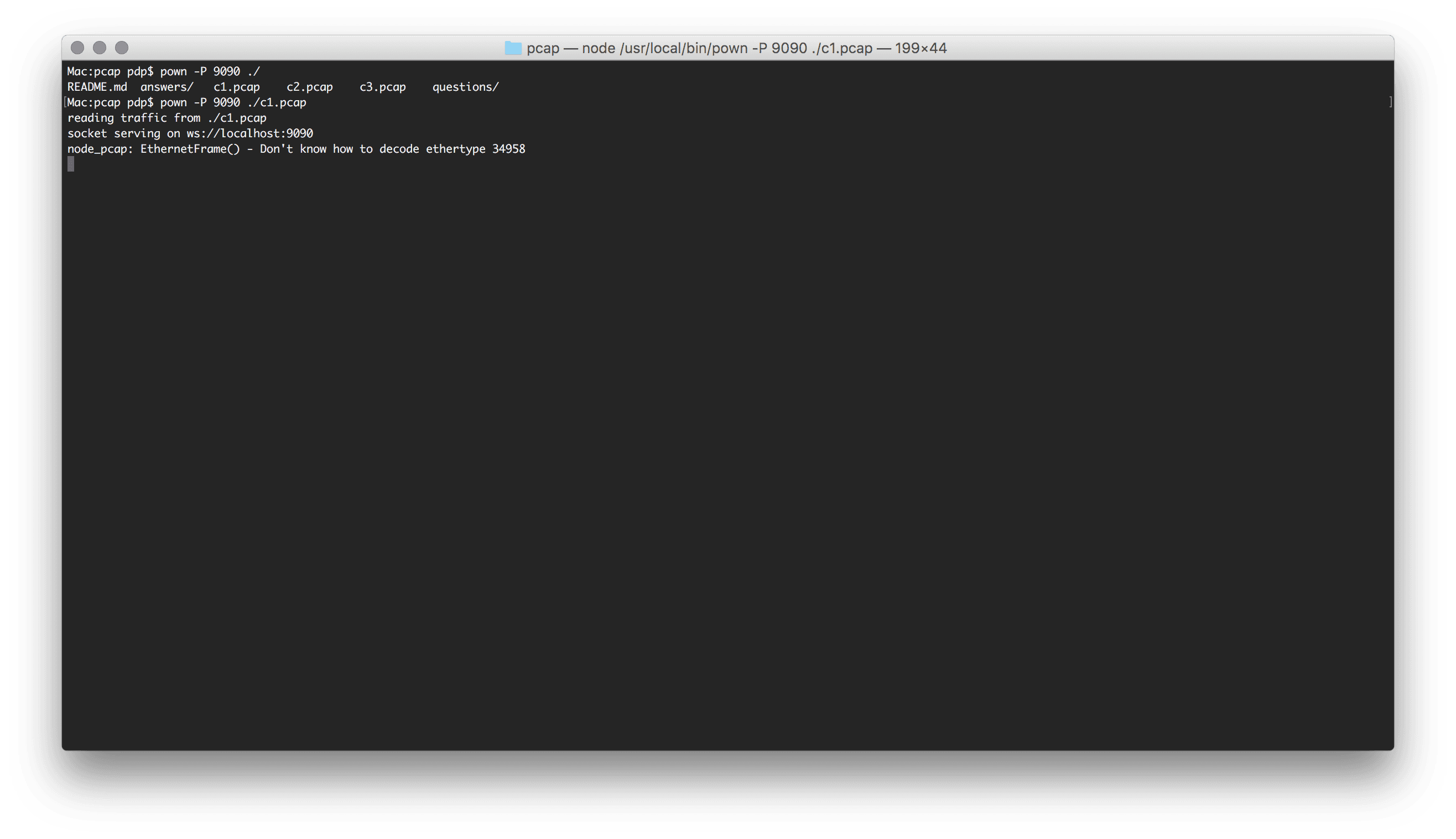Click the 'answers/' directory name
The height and width of the screenshot is (839, 1456).
click(167, 87)
